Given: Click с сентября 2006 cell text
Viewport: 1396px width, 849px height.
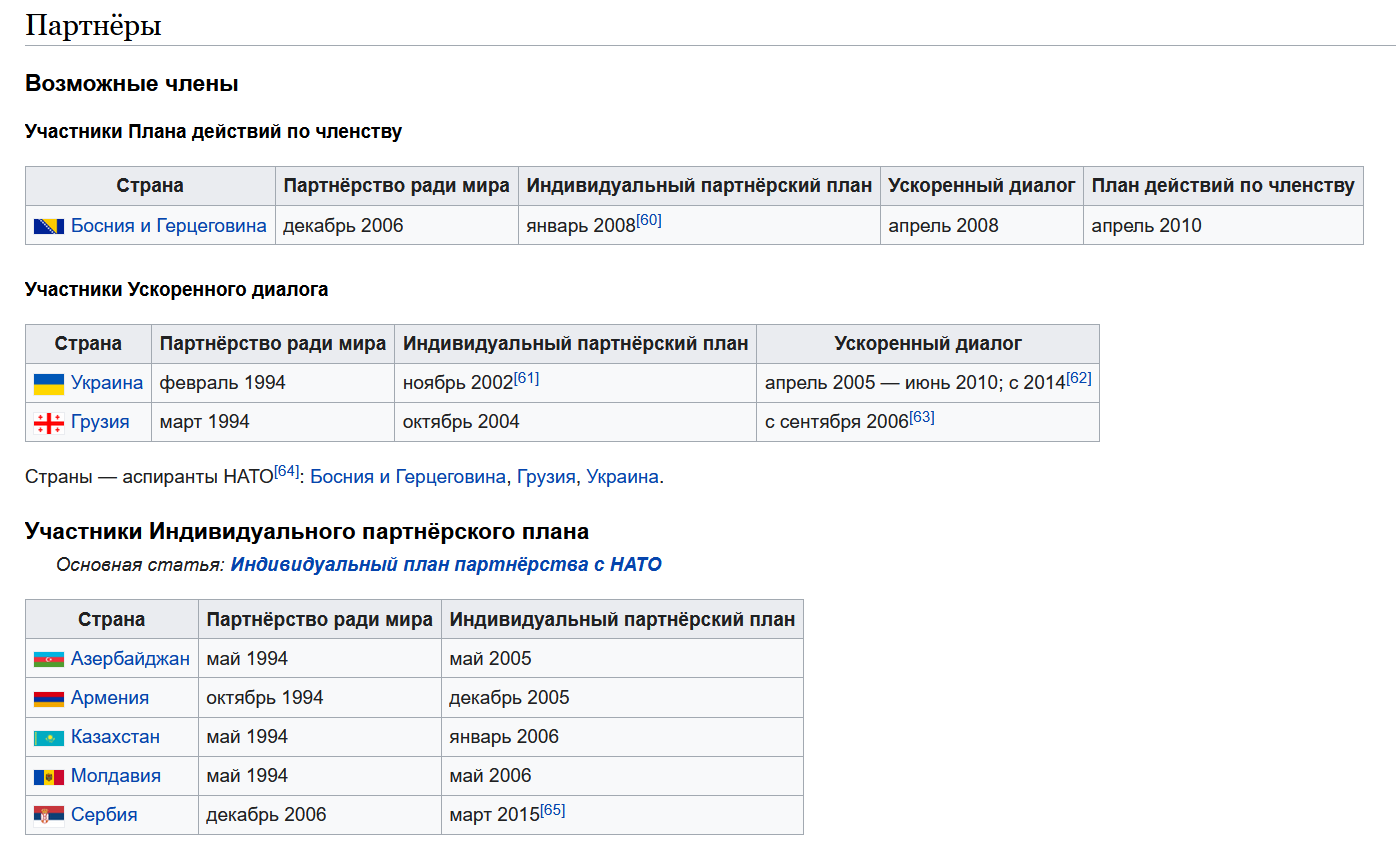Looking at the screenshot, I should tap(837, 422).
